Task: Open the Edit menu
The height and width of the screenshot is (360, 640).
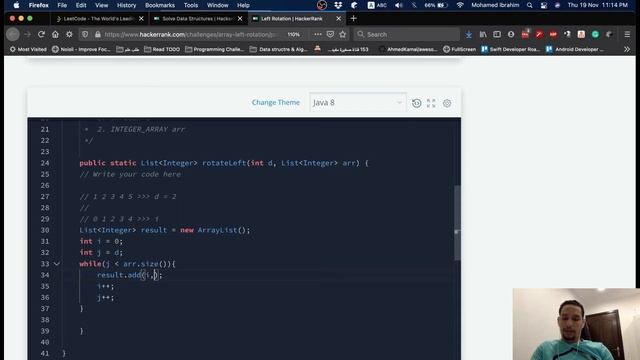Action: pos(81,5)
